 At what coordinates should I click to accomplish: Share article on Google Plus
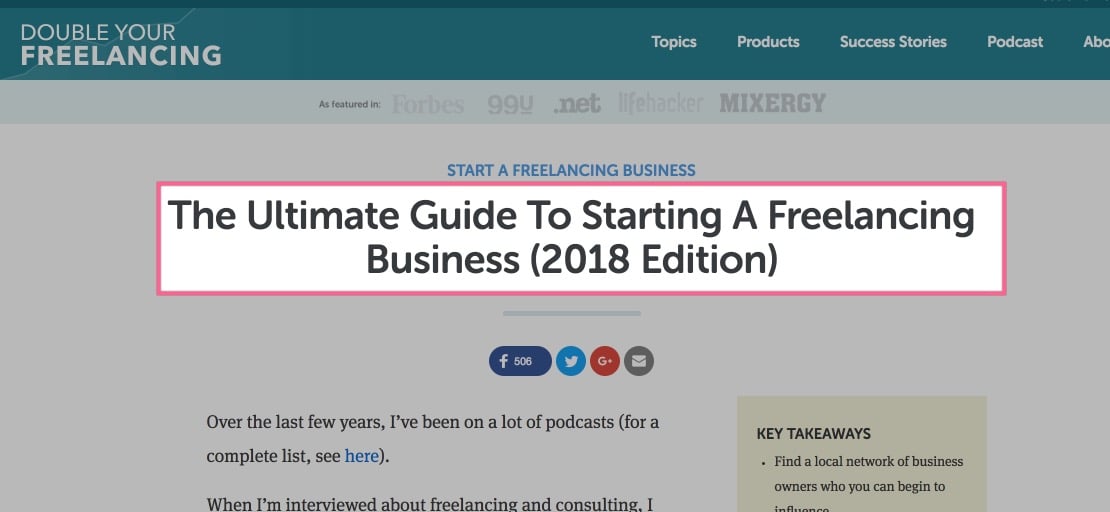[x=605, y=361]
